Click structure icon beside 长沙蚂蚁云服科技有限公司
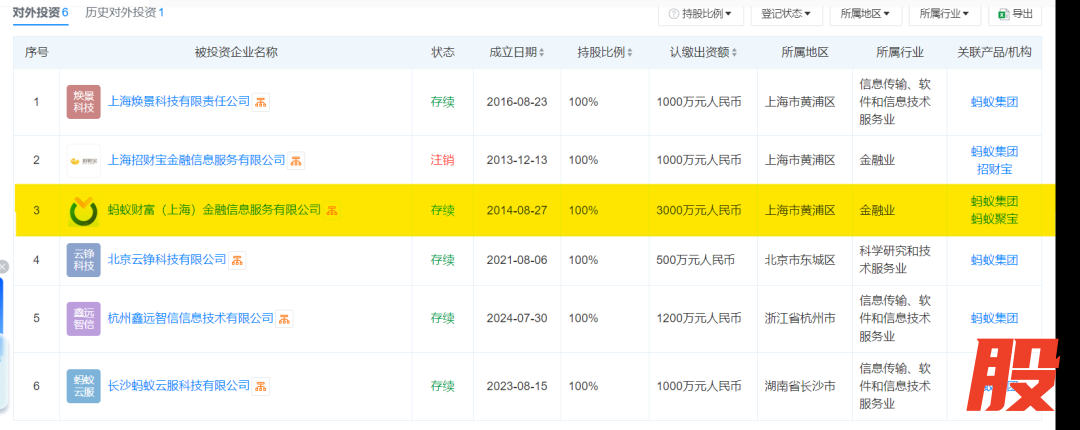 261,385
